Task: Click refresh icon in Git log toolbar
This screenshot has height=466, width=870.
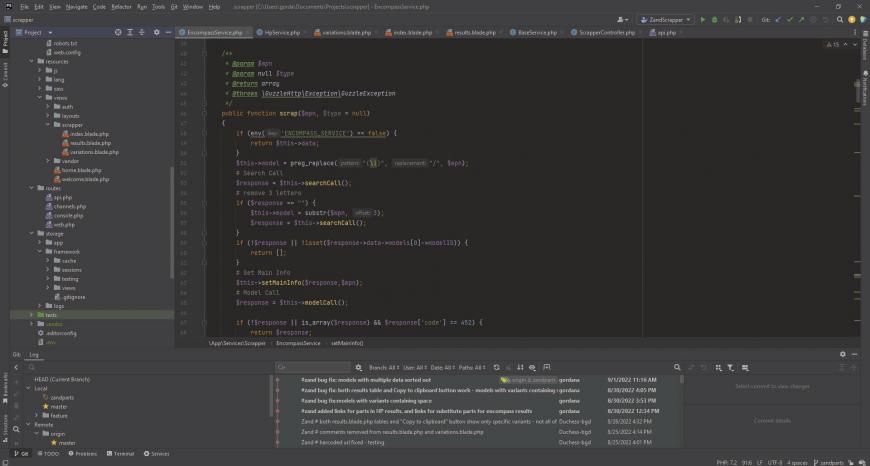Action: [497, 367]
